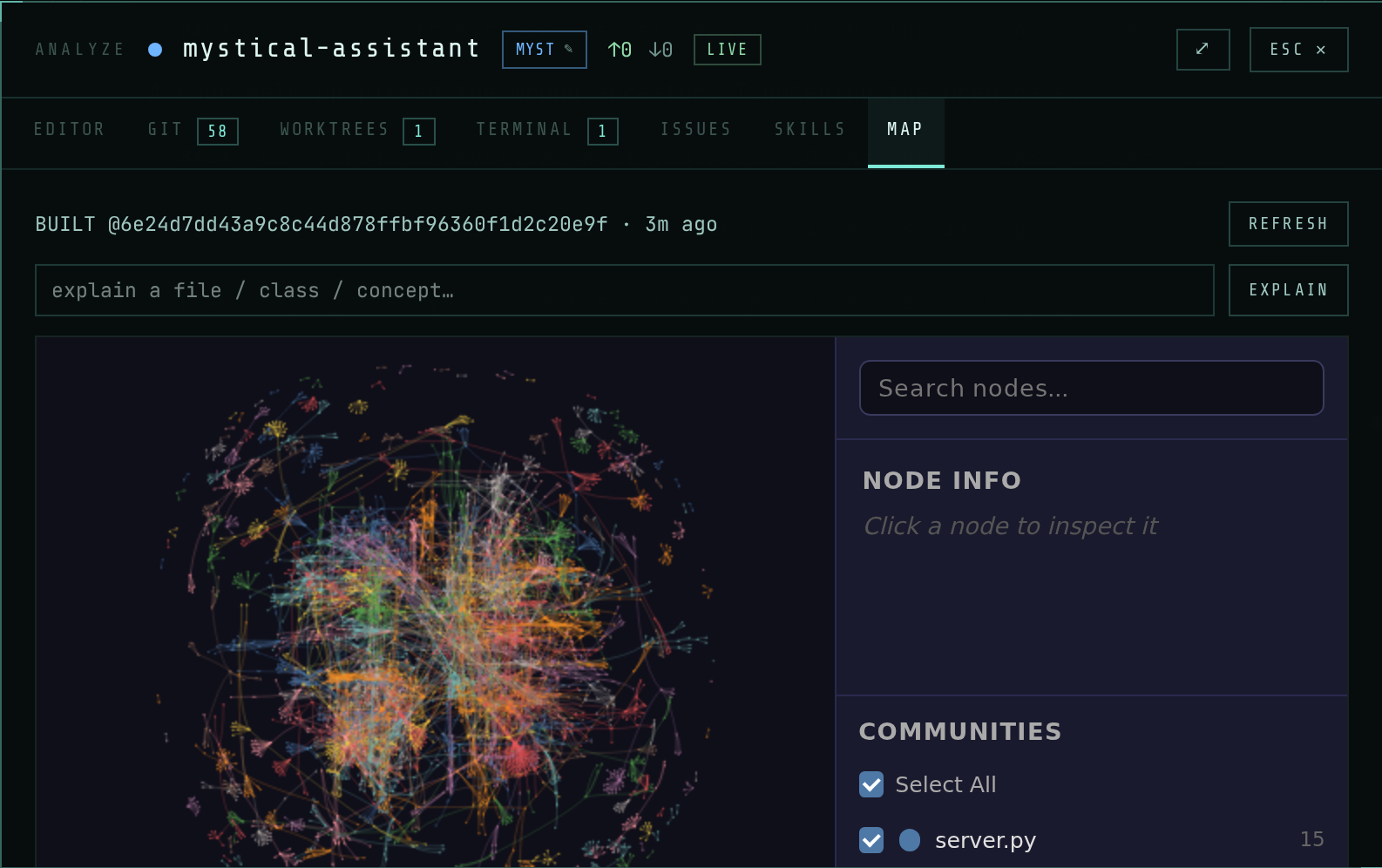Select the server.py community label
Screen dimensions: 1382x868
986,840
